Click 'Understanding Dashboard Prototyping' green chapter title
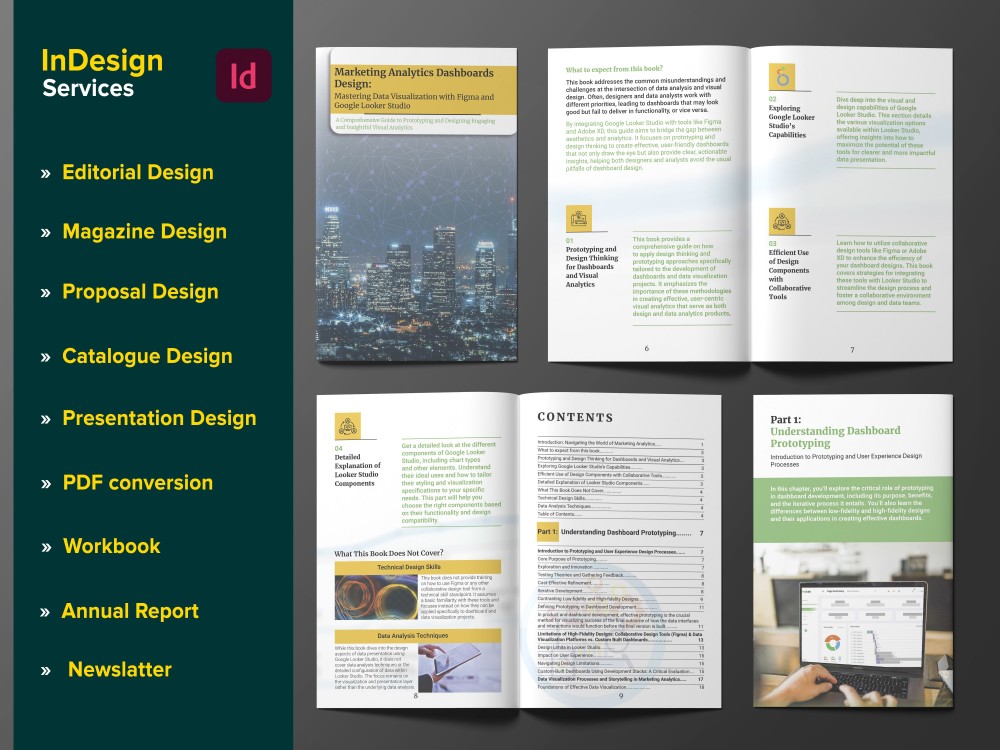1000x750 pixels. 835,437
